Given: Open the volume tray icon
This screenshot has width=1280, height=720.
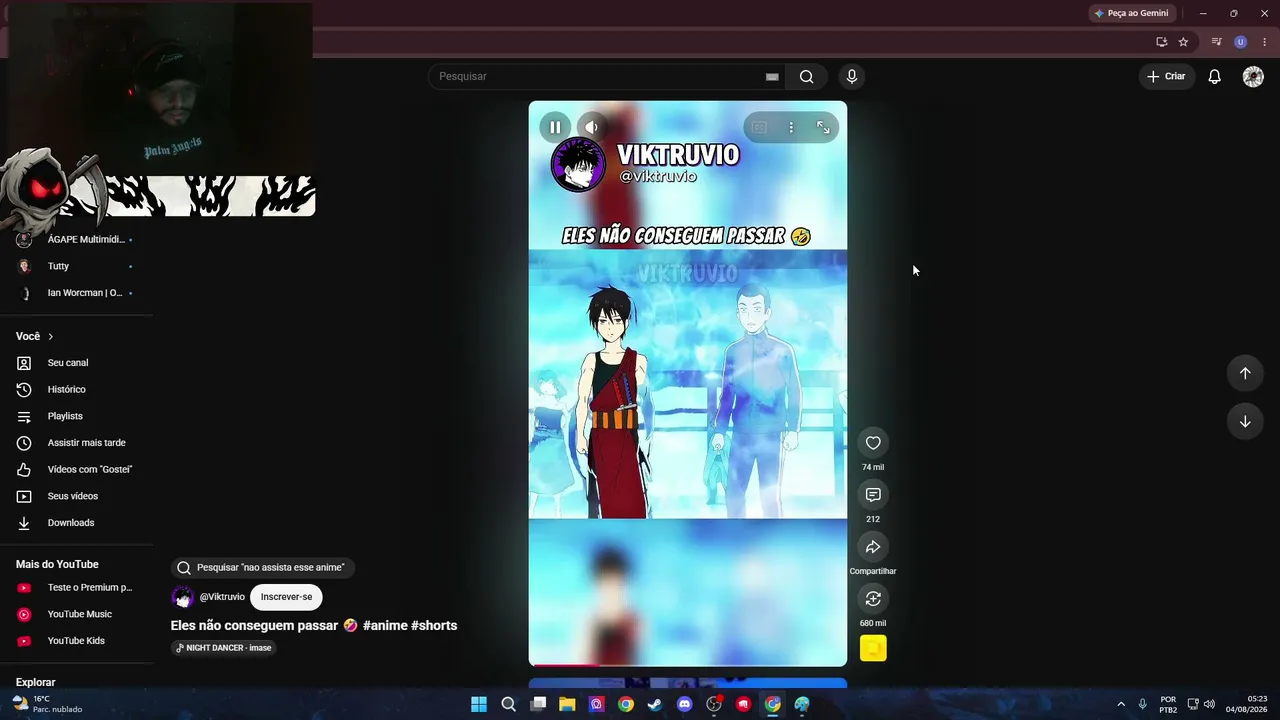Looking at the screenshot, I should click(x=1209, y=704).
